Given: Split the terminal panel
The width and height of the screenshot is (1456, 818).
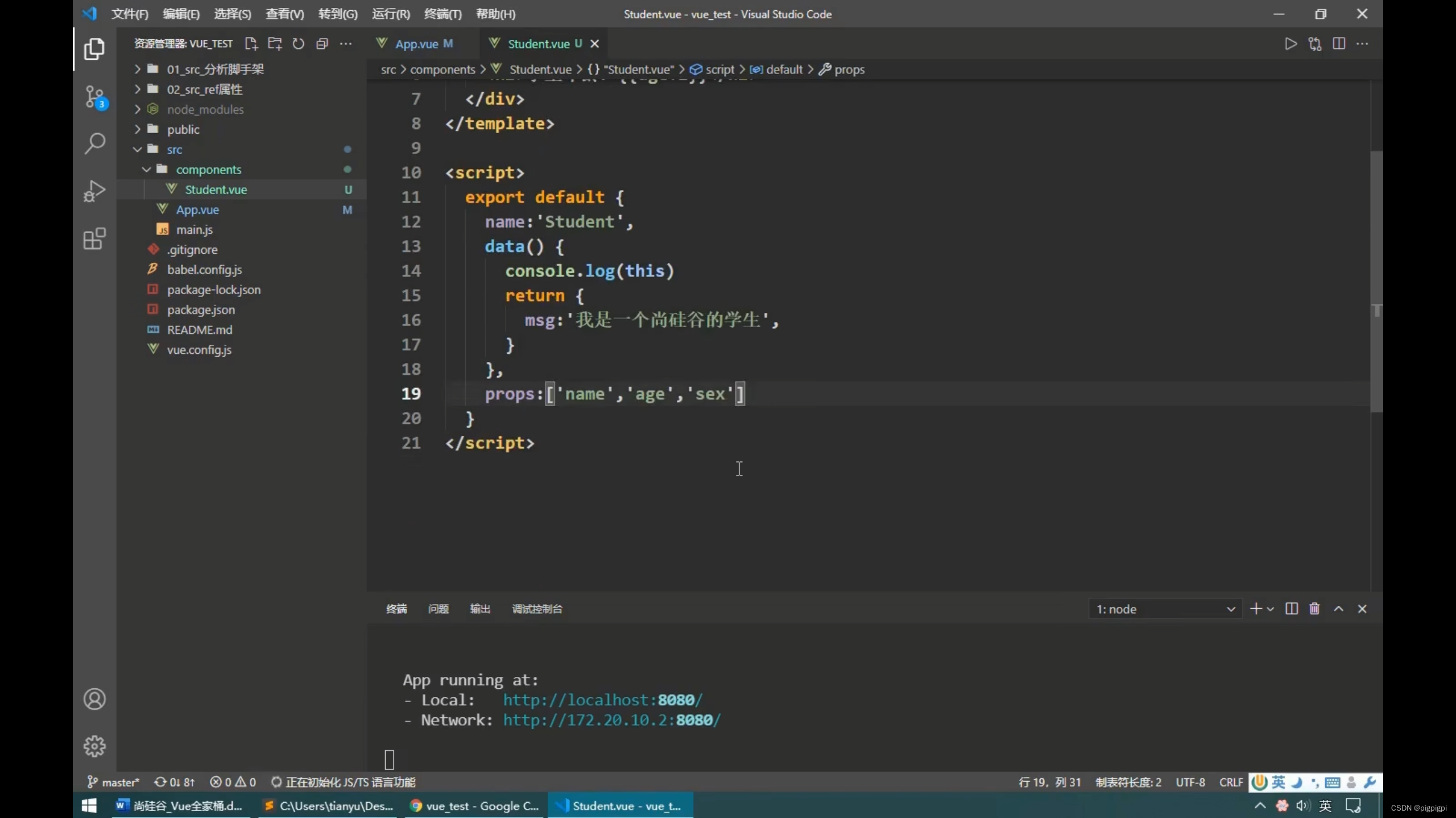Looking at the screenshot, I should coord(1292,609).
